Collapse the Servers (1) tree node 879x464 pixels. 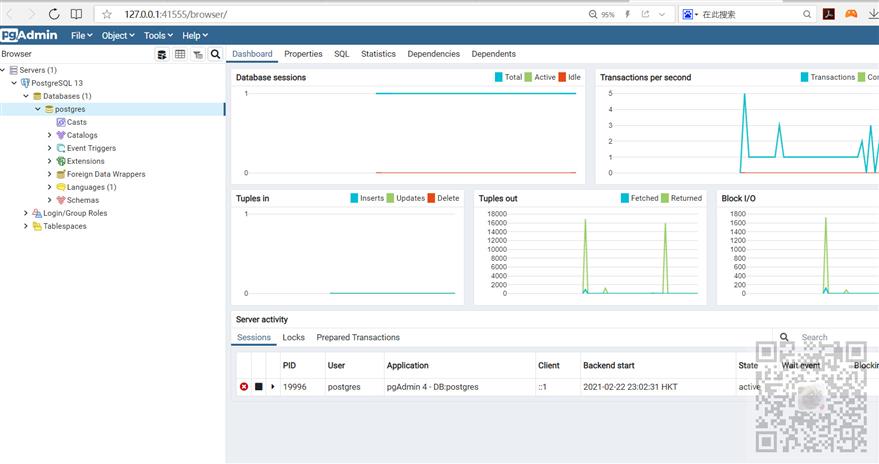[x=3, y=70]
